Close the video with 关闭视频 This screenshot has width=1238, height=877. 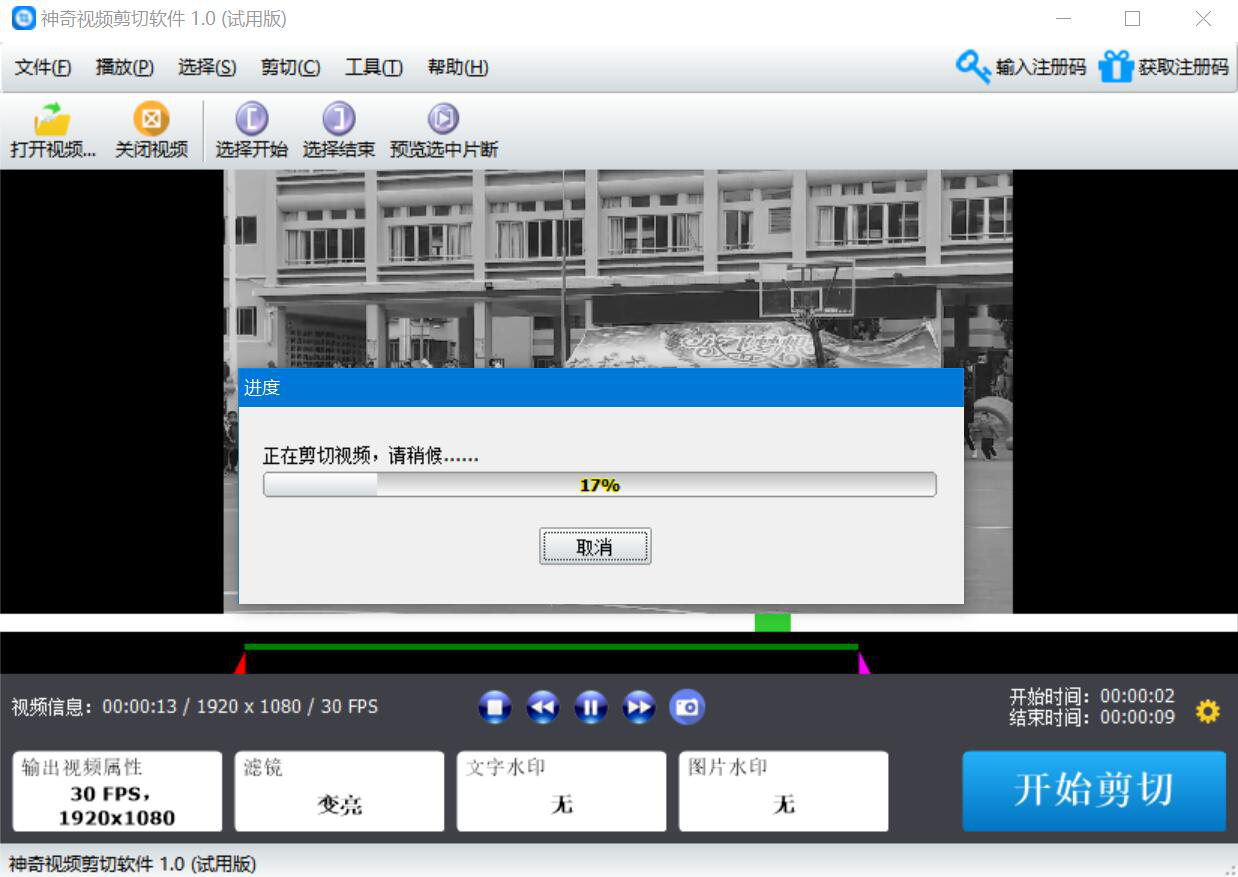pos(151,131)
